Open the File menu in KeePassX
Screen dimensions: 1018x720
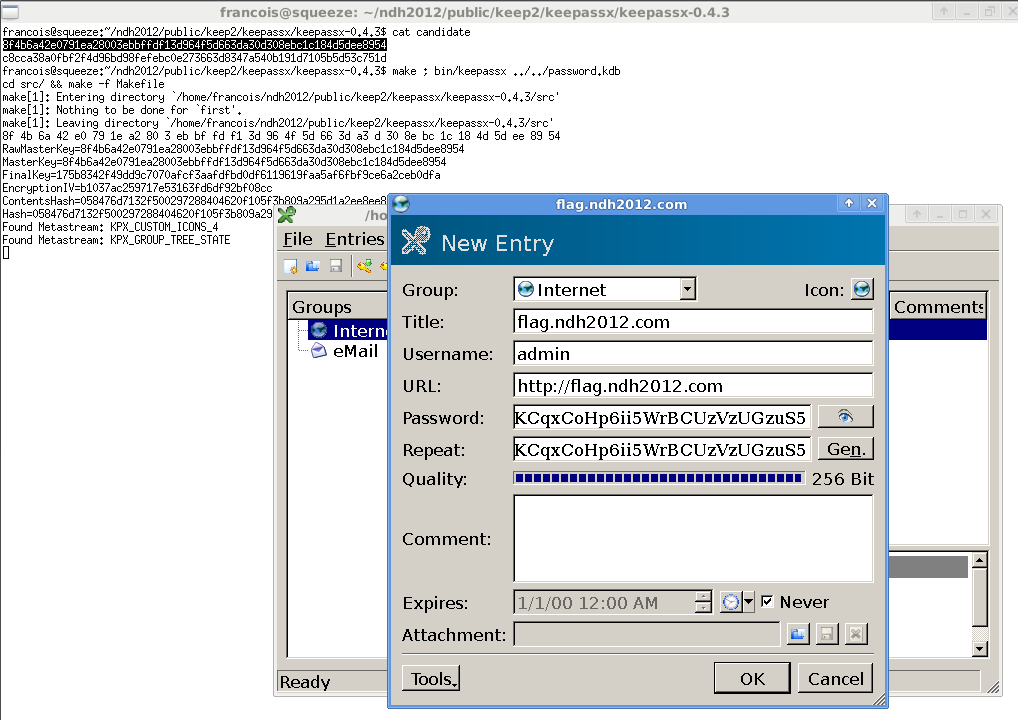pyautogui.click(x=298, y=240)
